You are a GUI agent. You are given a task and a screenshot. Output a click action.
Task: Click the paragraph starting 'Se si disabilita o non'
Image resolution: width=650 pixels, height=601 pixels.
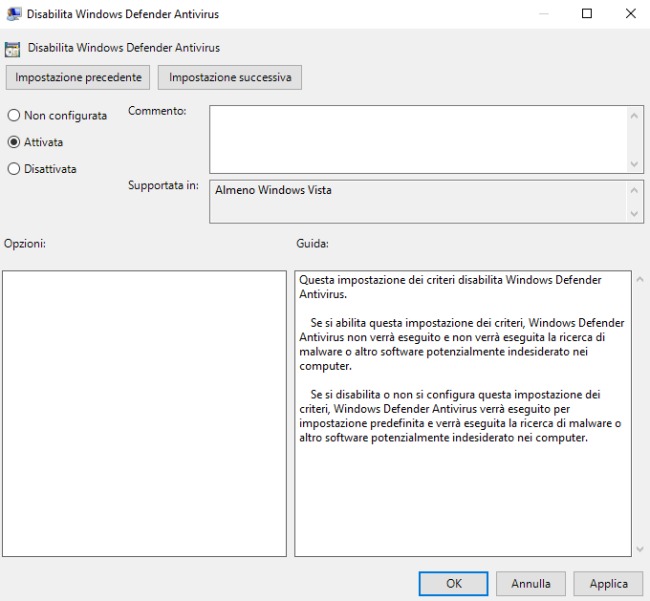coord(460,416)
